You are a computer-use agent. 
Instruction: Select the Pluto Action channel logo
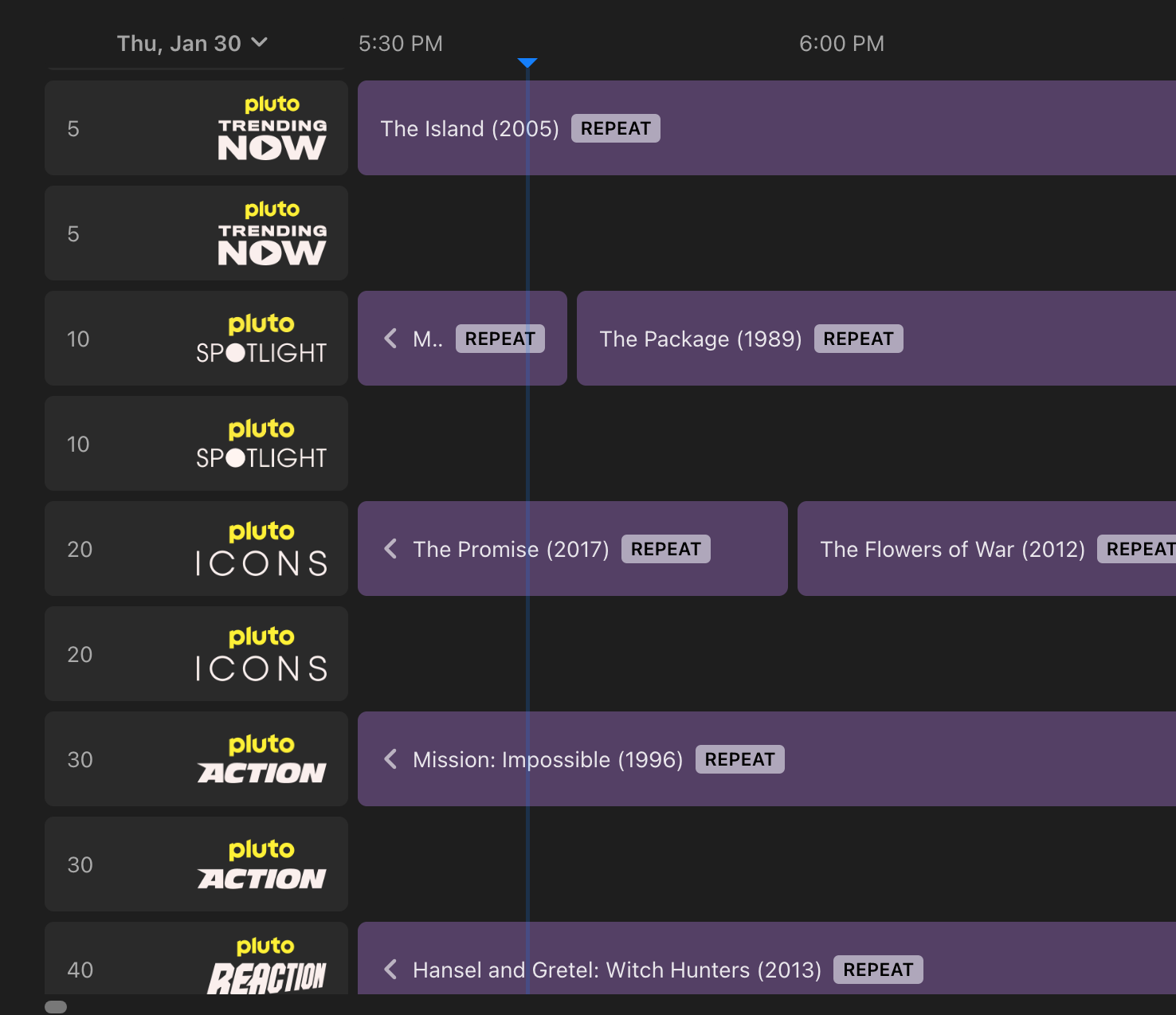click(x=263, y=758)
